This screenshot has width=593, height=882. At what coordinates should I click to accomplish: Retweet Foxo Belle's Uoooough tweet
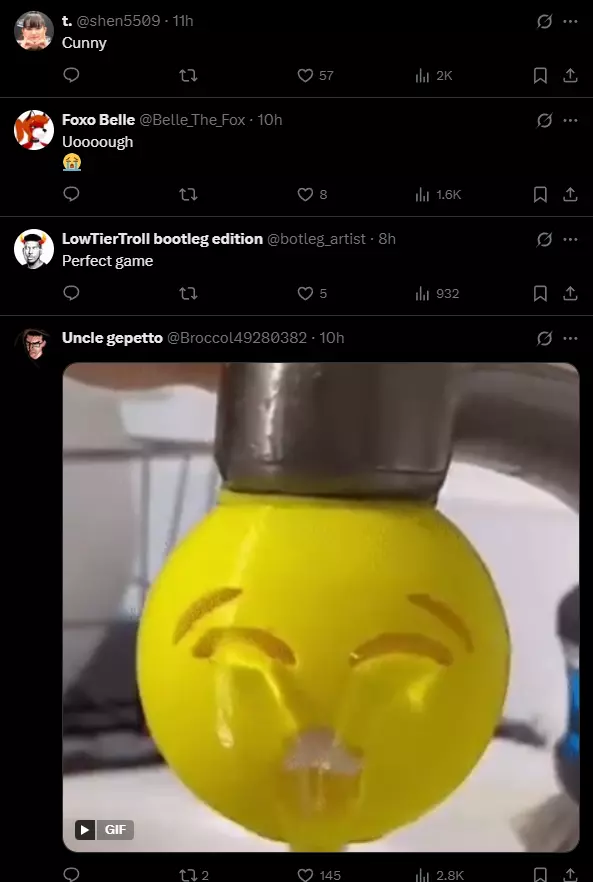click(x=188, y=195)
